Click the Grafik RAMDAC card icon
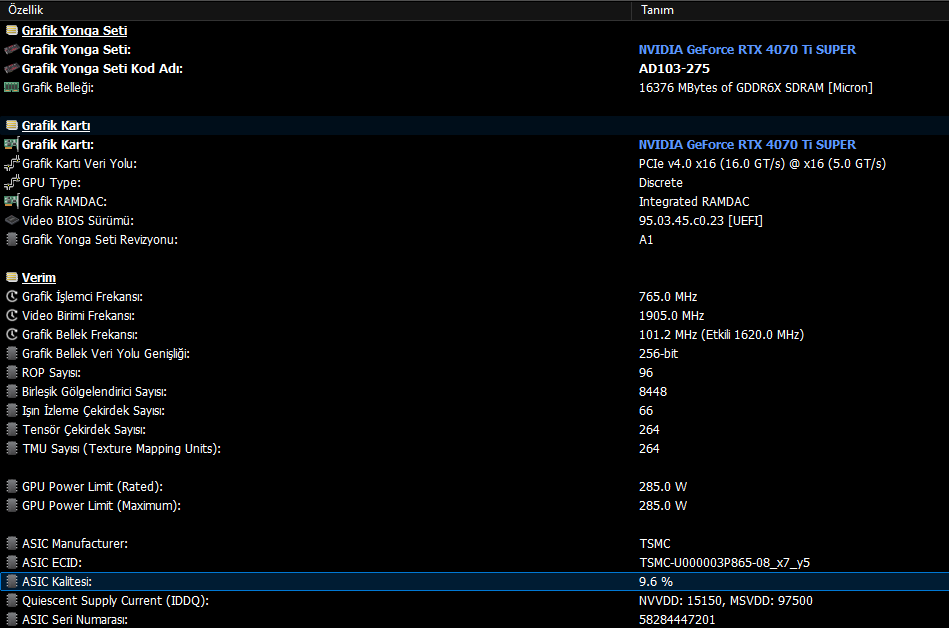Image resolution: width=949 pixels, height=628 pixels. 11,201
